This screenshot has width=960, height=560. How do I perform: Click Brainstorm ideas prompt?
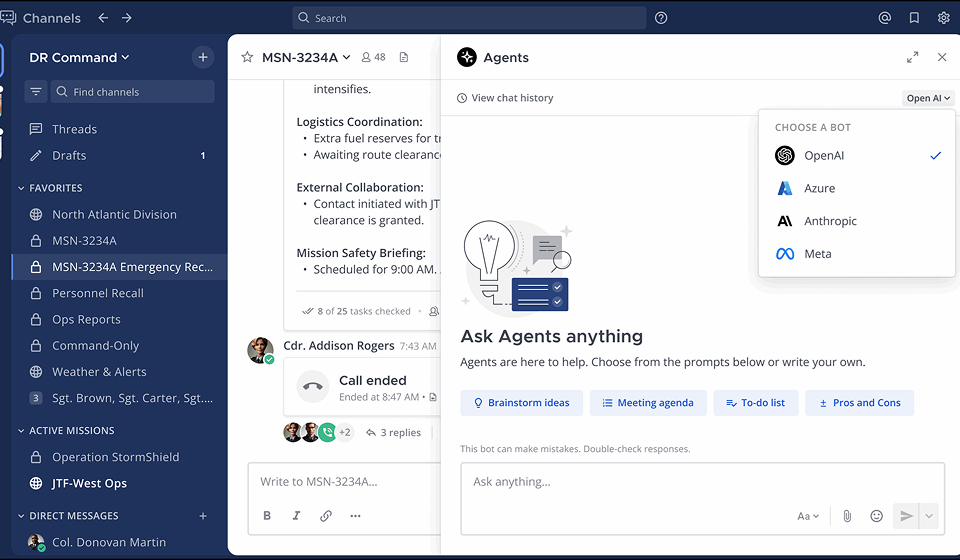tap(522, 403)
